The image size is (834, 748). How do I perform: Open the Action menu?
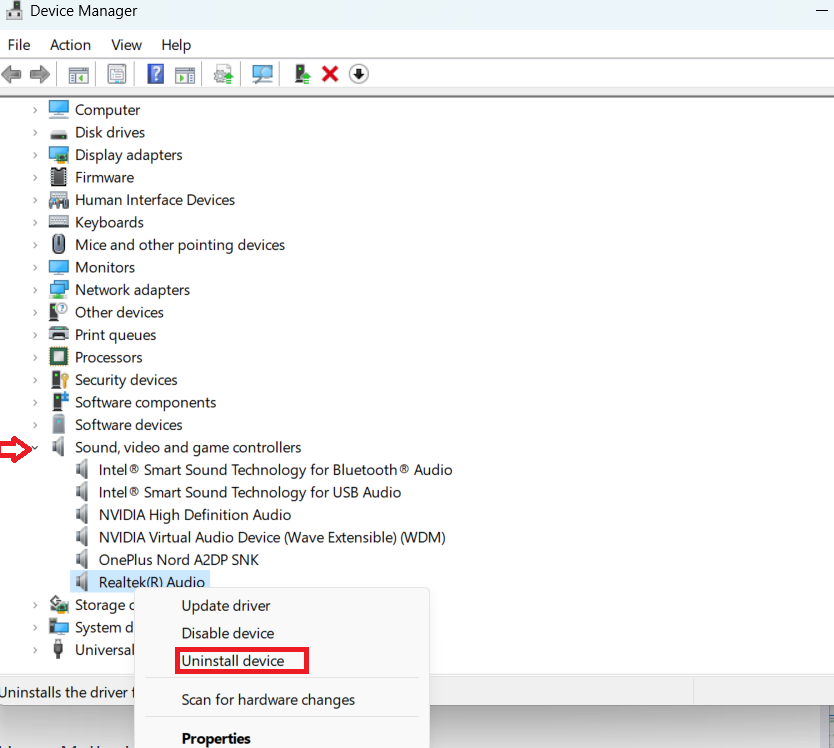pos(70,45)
